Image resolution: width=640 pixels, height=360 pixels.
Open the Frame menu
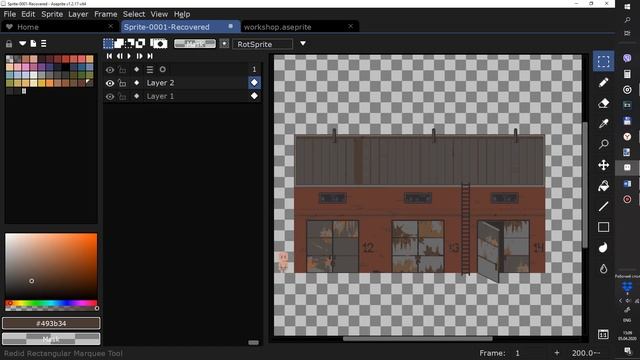[106, 14]
